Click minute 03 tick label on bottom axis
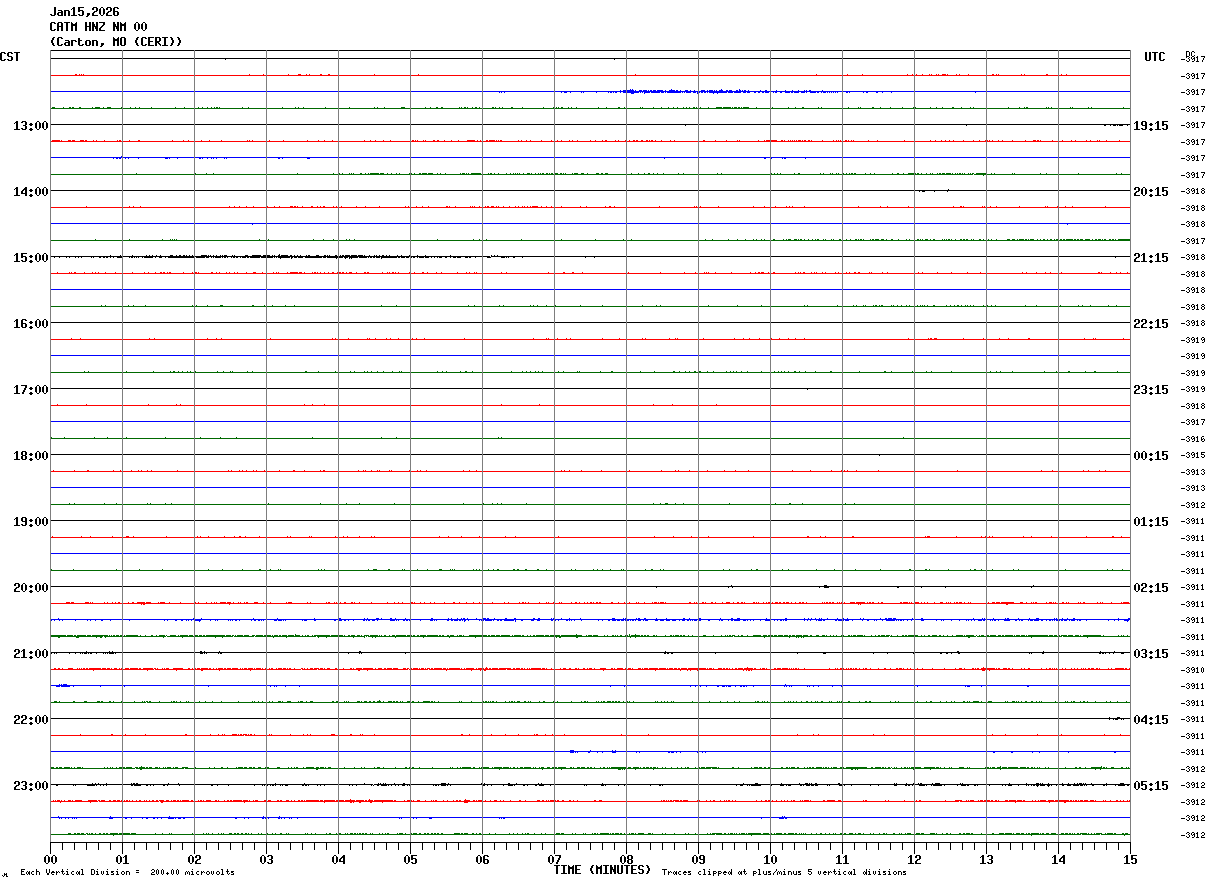 click(x=266, y=859)
